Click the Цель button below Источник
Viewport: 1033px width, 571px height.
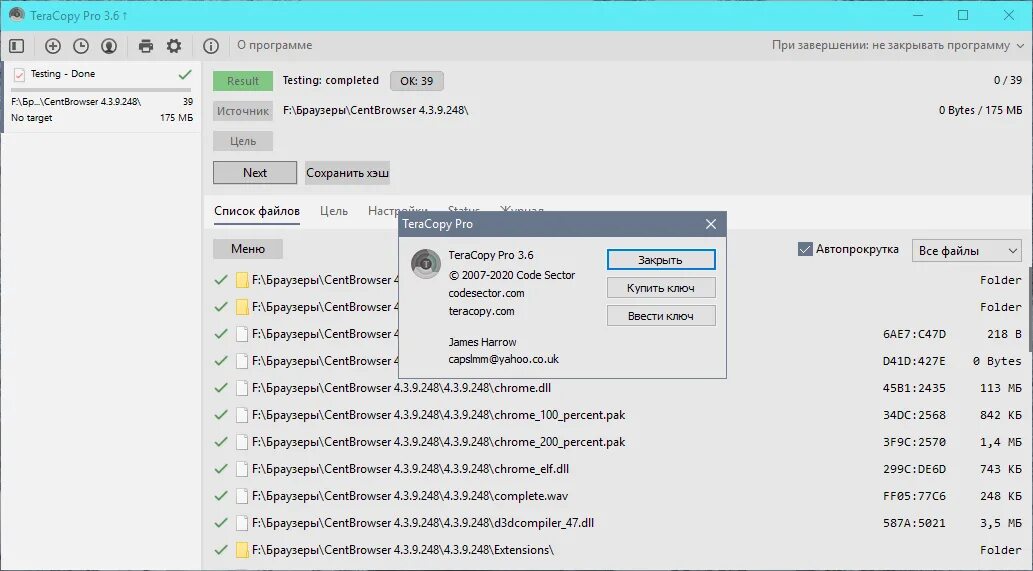pyautogui.click(x=242, y=141)
